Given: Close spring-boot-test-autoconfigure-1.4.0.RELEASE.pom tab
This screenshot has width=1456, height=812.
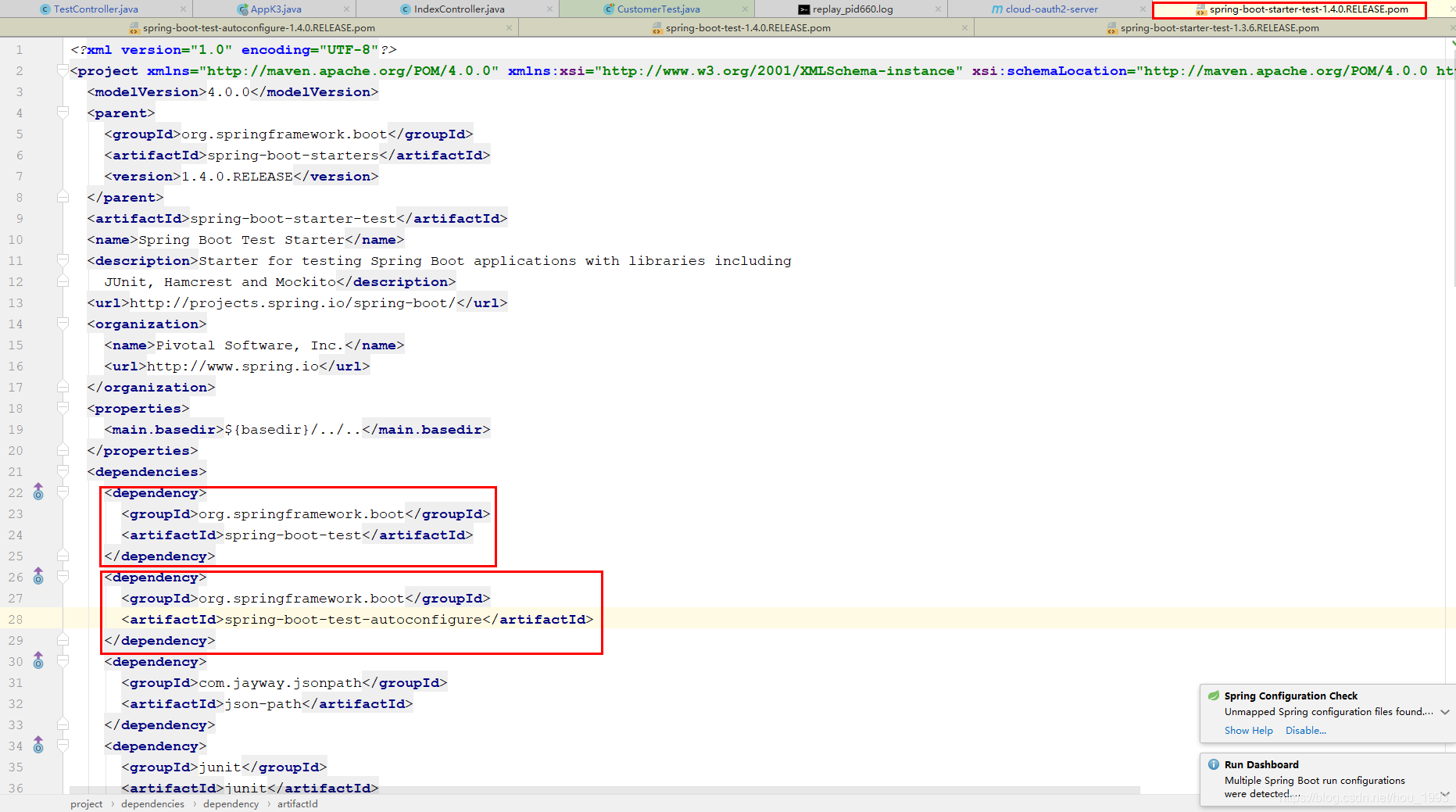Looking at the screenshot, I should pos(510,27).
